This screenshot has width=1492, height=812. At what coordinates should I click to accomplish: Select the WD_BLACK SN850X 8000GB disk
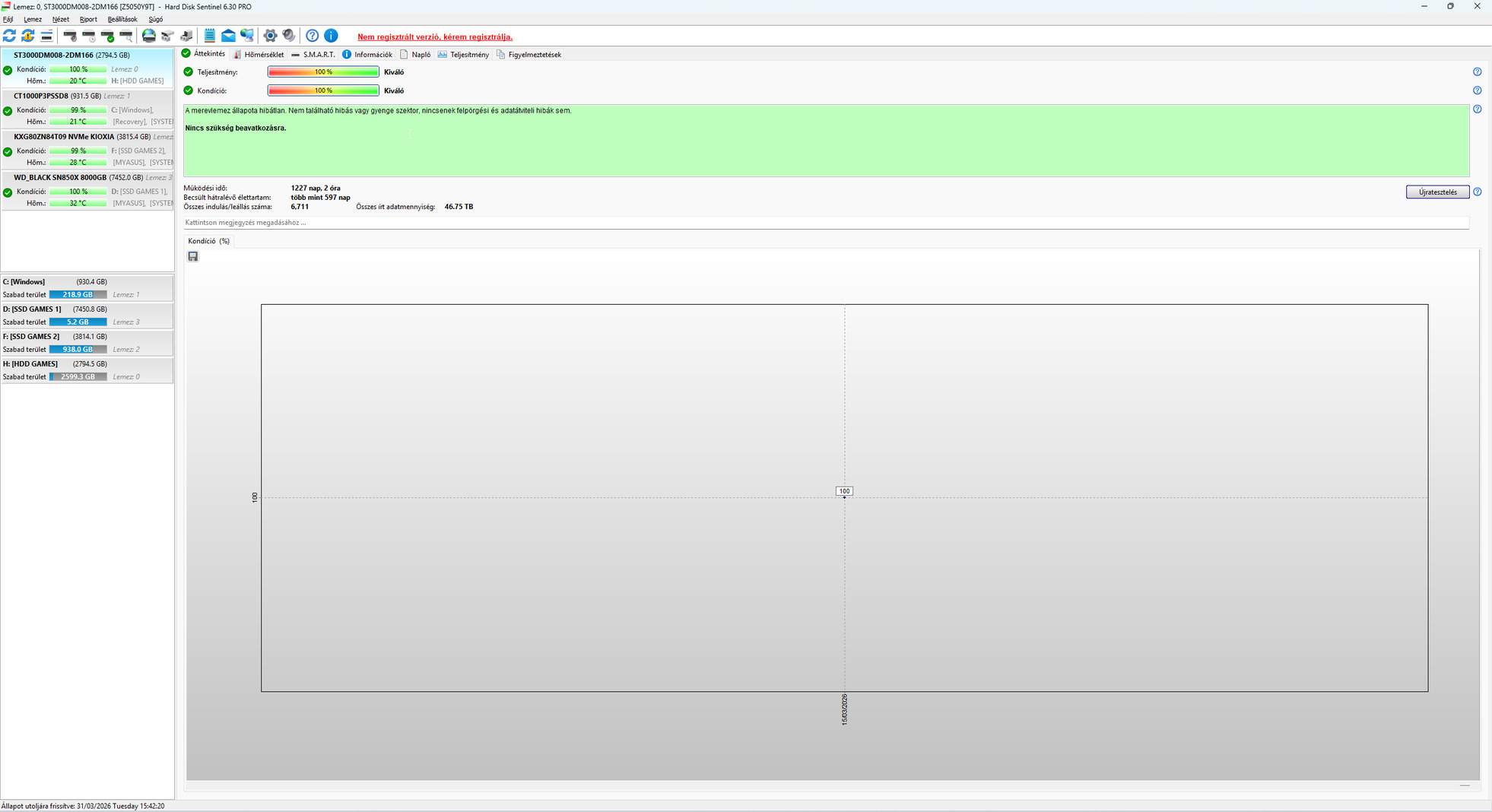pos(87,191)
